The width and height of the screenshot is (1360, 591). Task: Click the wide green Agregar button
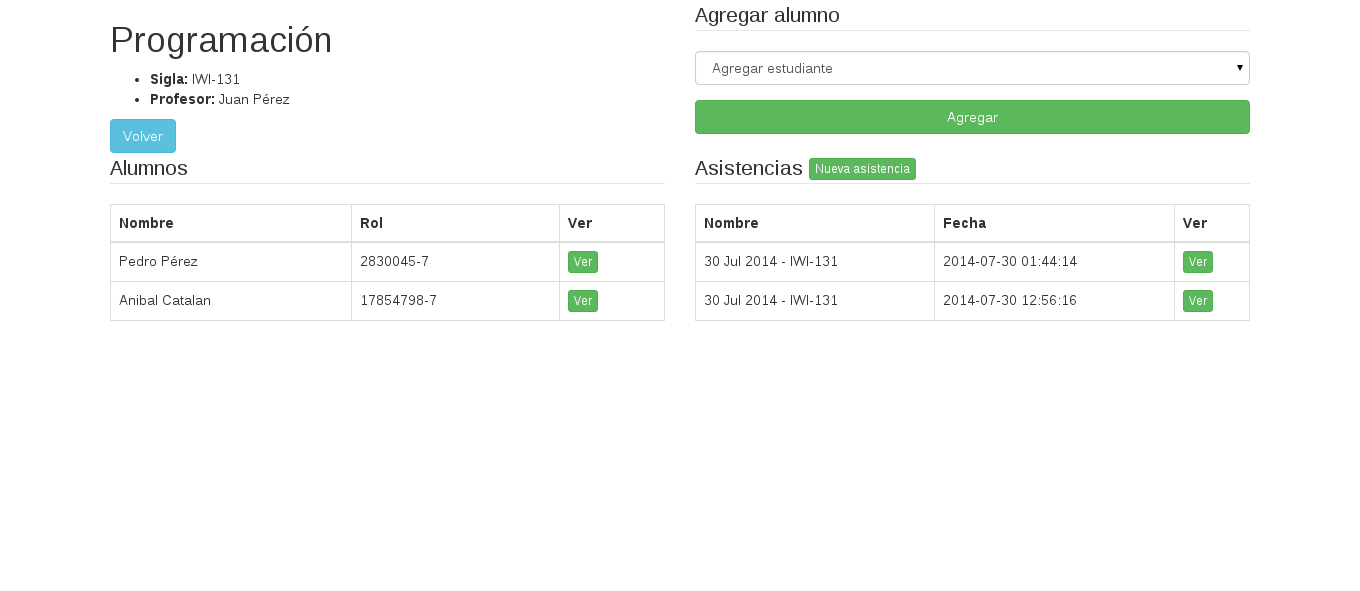click(x=972, y=117)
